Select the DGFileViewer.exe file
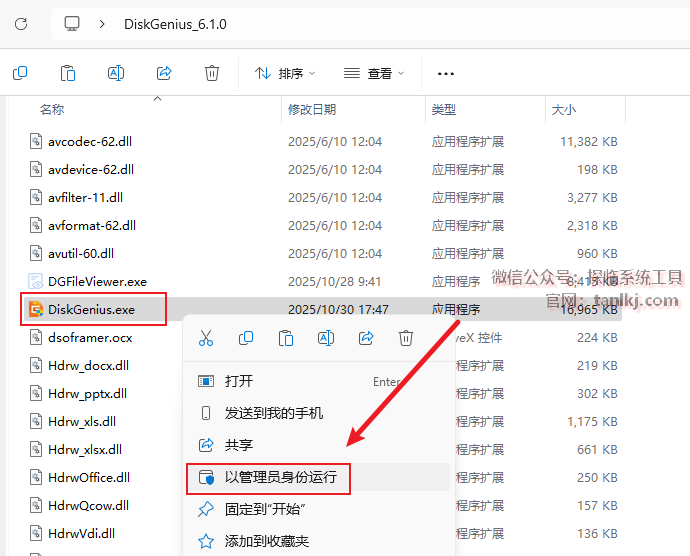The width and height of the screenshot is (690, 556). click(x=97, y=282)
